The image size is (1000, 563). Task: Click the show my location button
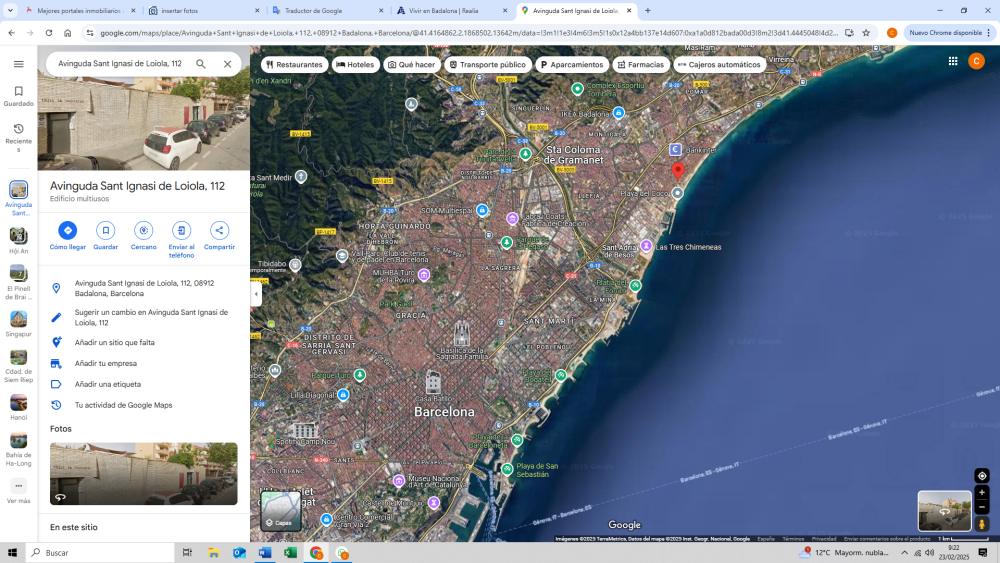[982, 476]
